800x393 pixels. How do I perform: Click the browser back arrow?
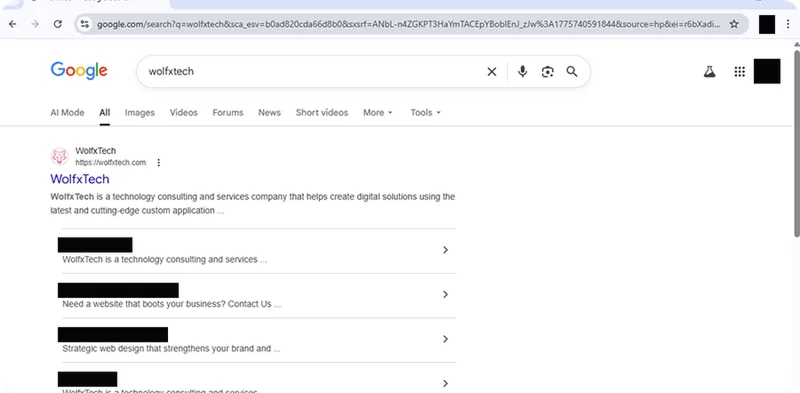tap(13, 24)
